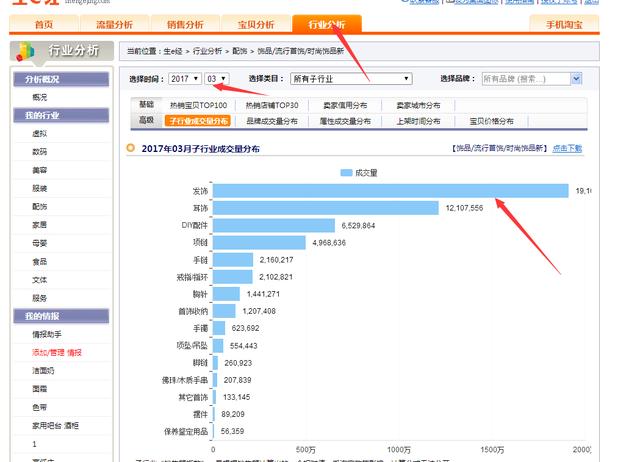Select 服装 in the sidebar industries
Screen dimensions: 640x462
[x=39, y=187]
